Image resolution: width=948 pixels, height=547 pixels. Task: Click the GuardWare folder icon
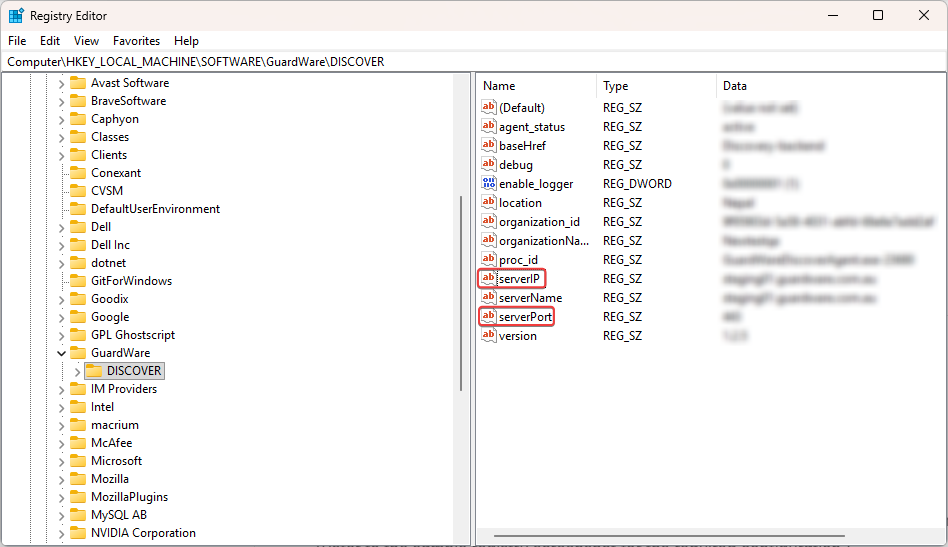[x=78, y=353]
